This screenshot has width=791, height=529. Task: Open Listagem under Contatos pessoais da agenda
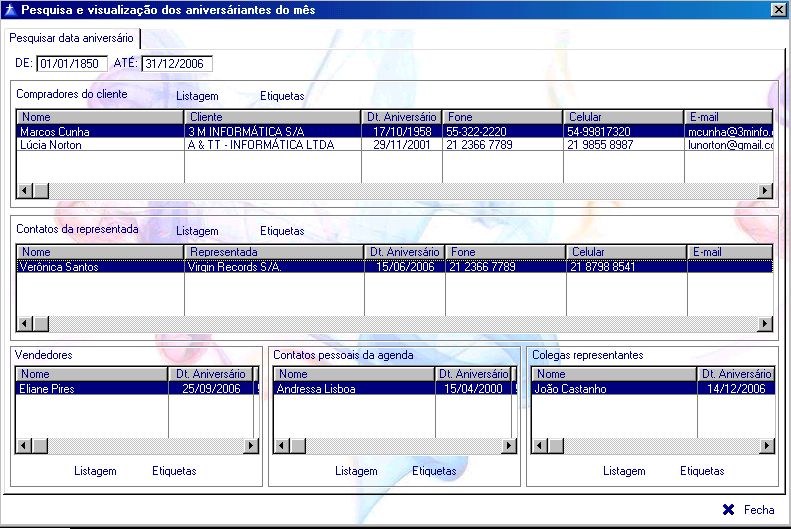(356, 471)
